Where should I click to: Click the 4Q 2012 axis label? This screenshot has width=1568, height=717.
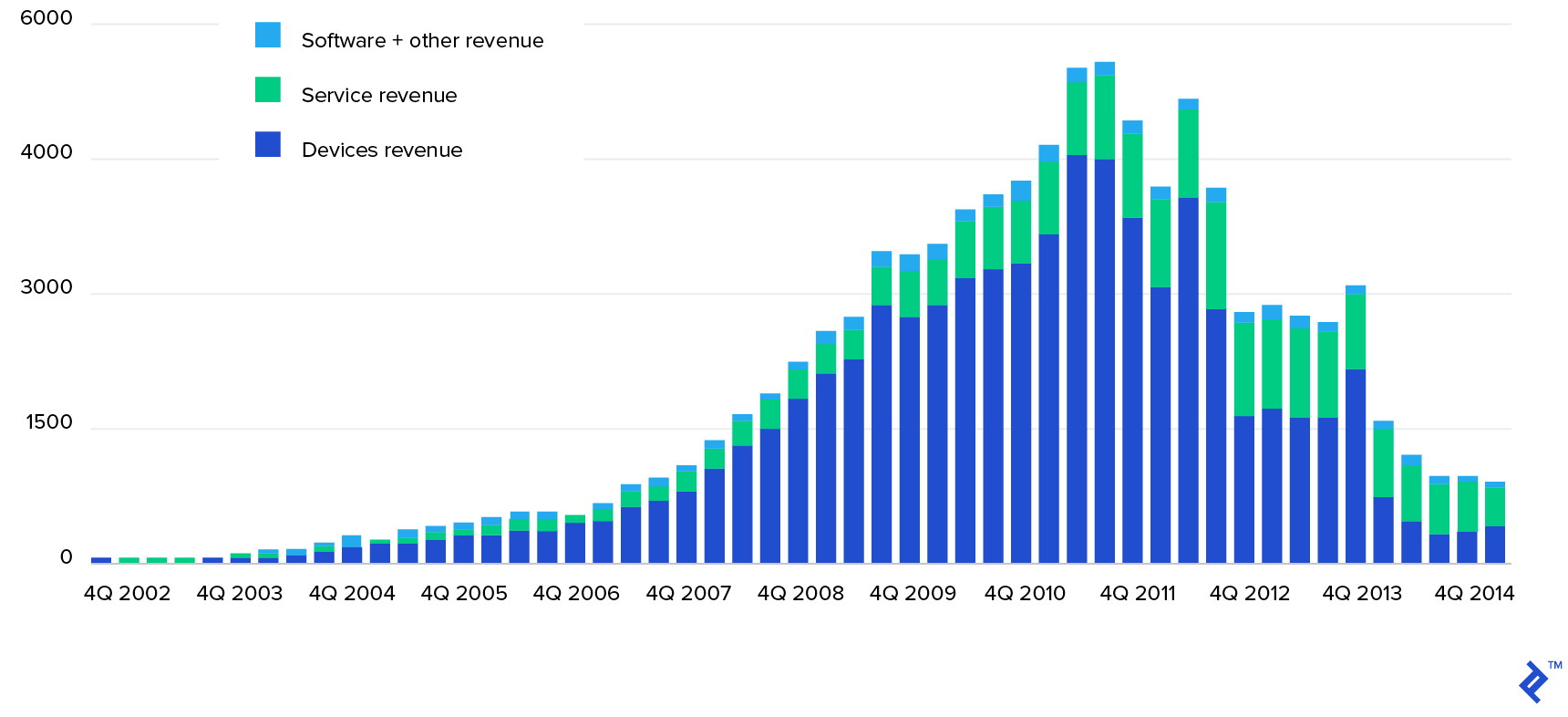point(1250,593)
